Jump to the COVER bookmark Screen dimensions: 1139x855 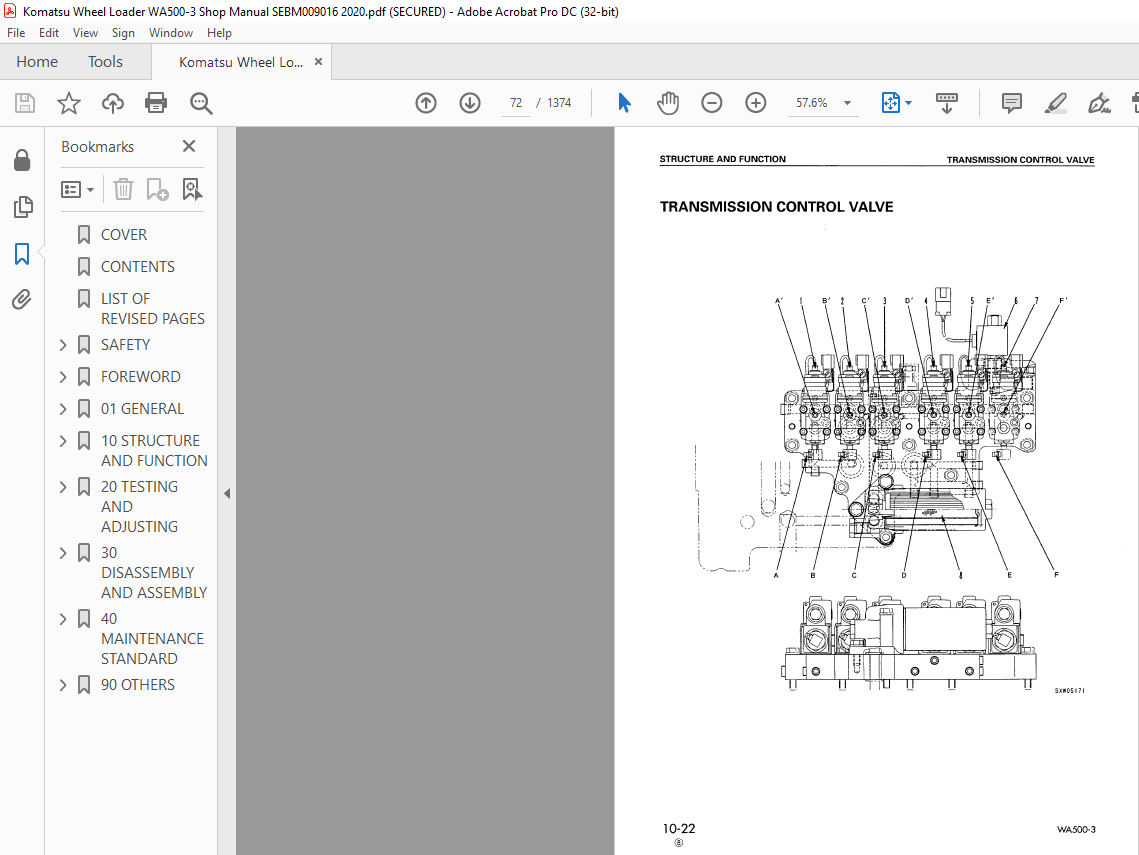123,235
